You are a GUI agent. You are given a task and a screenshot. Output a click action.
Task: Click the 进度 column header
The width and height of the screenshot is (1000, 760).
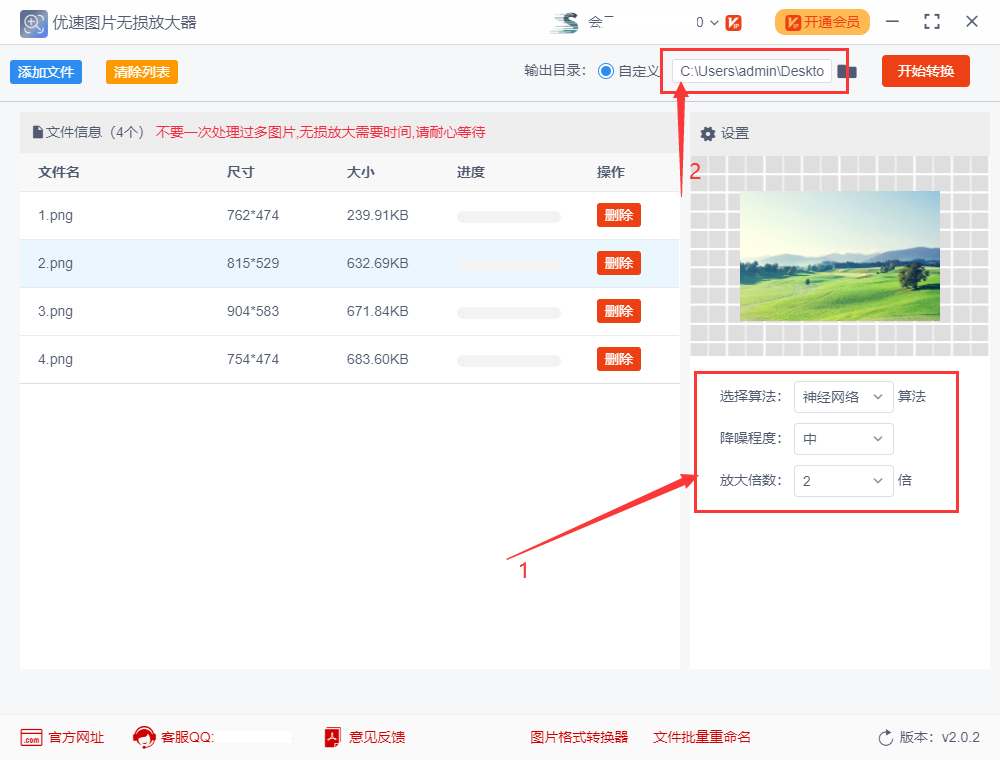tap(471, 172)
